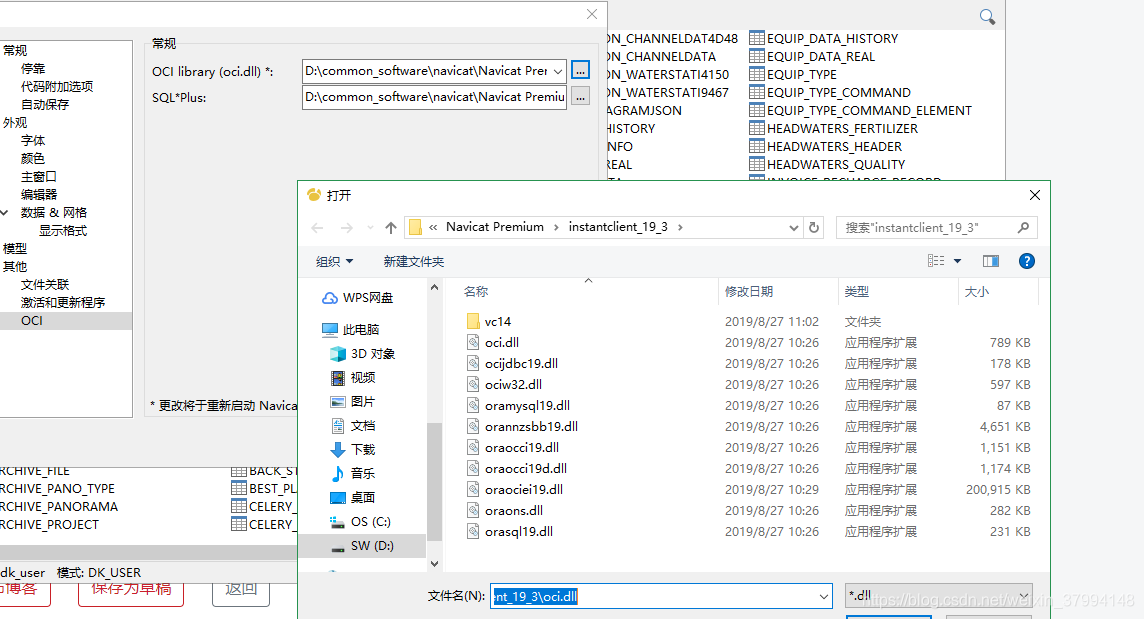Select 激活和更新程序 option
The height and width of the screenshot is (619, 1144).
tap(63, 302)
